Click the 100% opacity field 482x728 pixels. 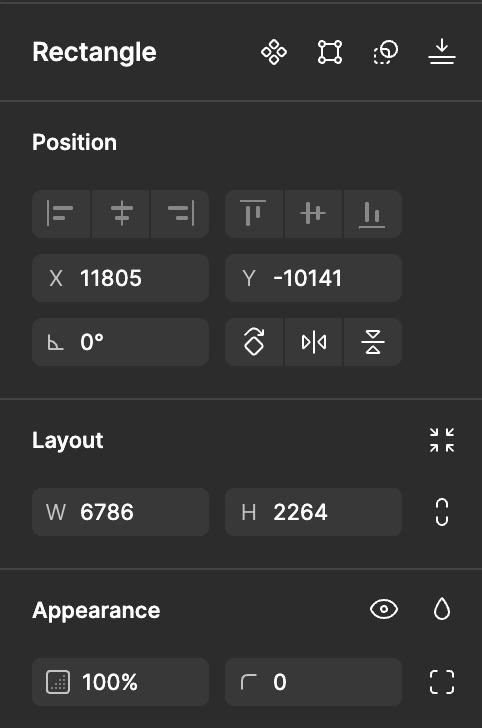(x=120, y=682)
